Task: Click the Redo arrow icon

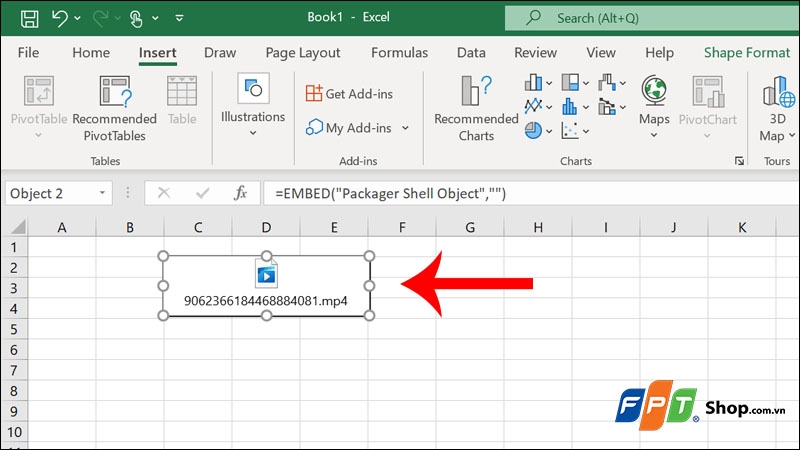Action: click(99, 18)
